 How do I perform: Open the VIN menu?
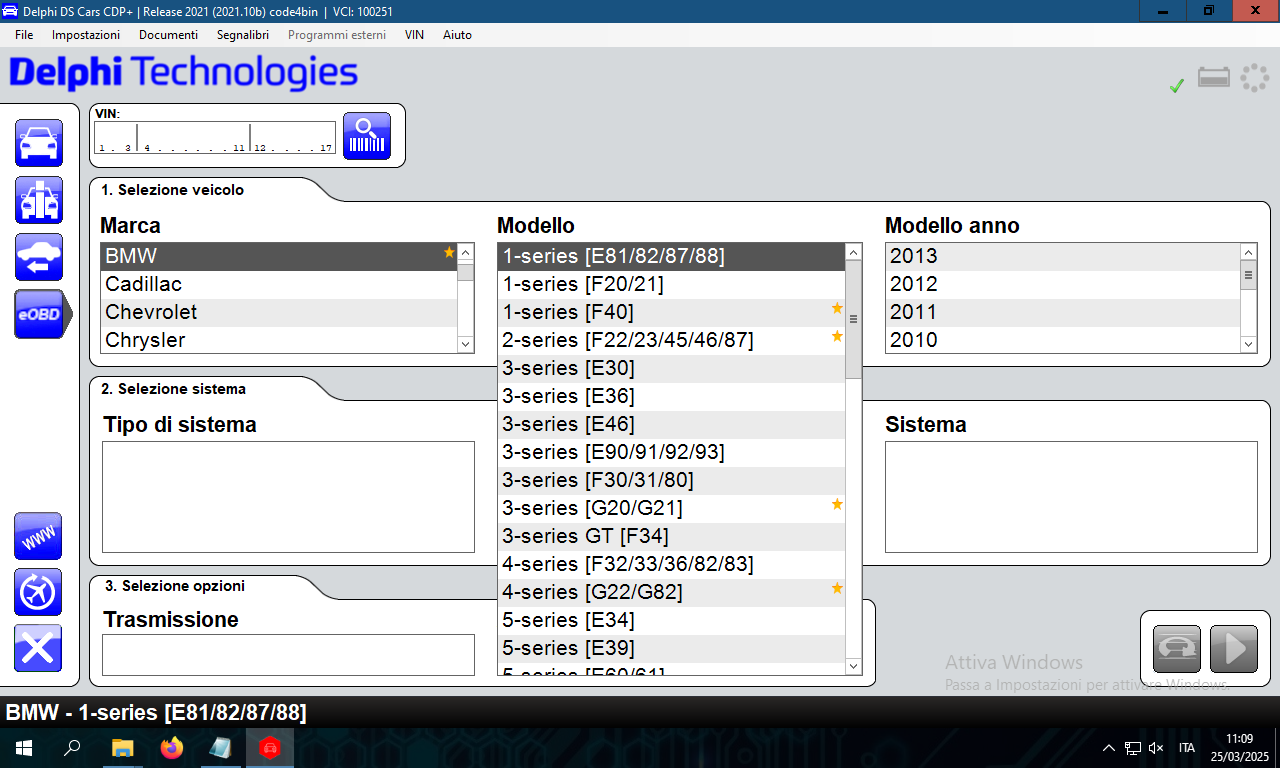(x=414, y=34)
